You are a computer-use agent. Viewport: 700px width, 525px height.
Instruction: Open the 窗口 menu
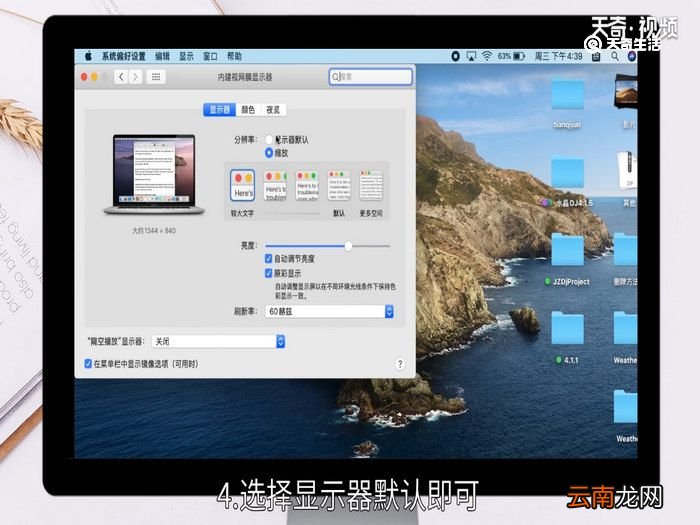tap(210, 56)
